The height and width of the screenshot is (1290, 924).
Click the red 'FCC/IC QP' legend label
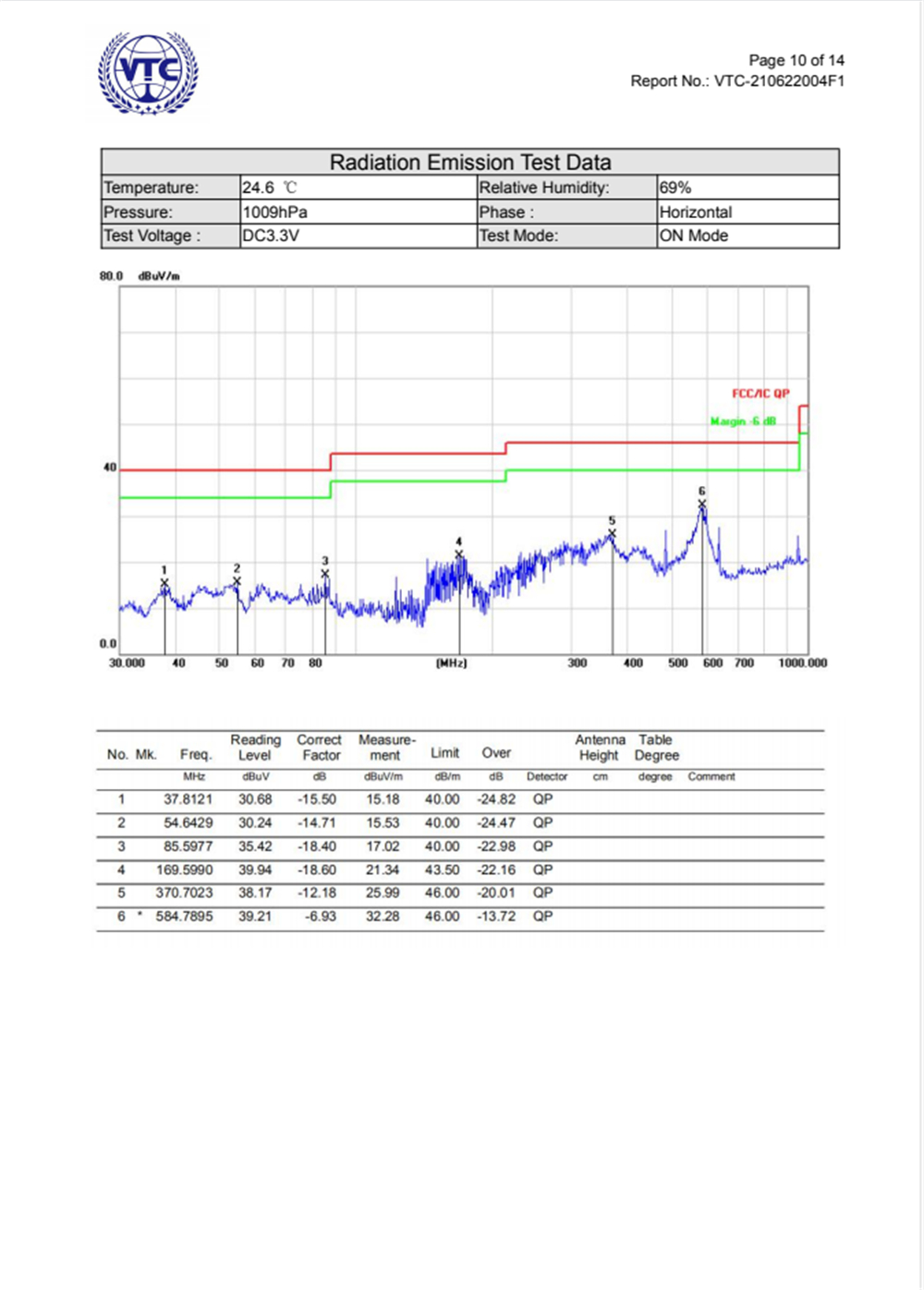point(760,394)
